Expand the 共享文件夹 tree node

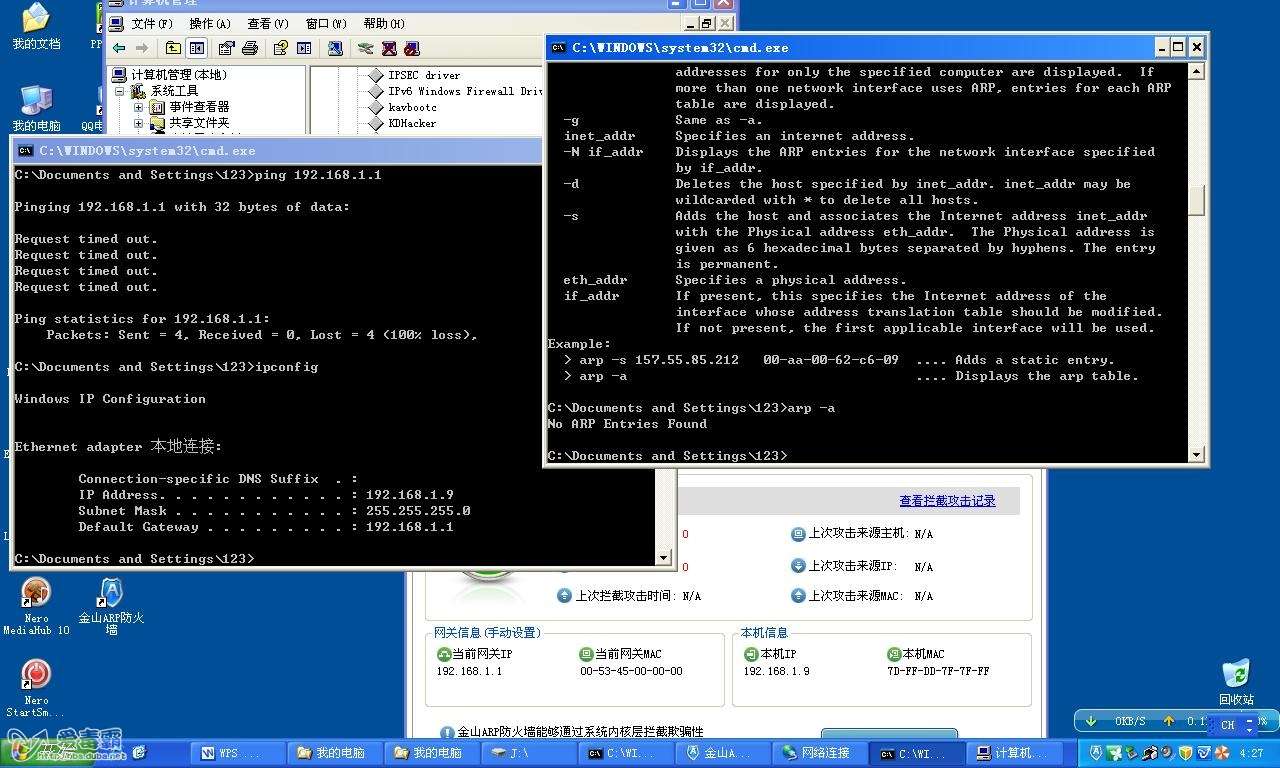[138, 123]
